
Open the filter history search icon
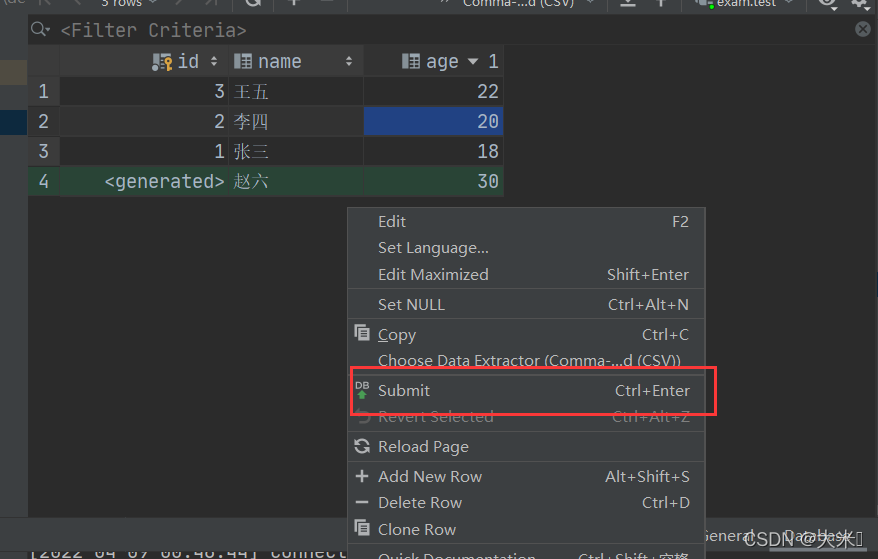pyautogui.click(x=40, y=29)
